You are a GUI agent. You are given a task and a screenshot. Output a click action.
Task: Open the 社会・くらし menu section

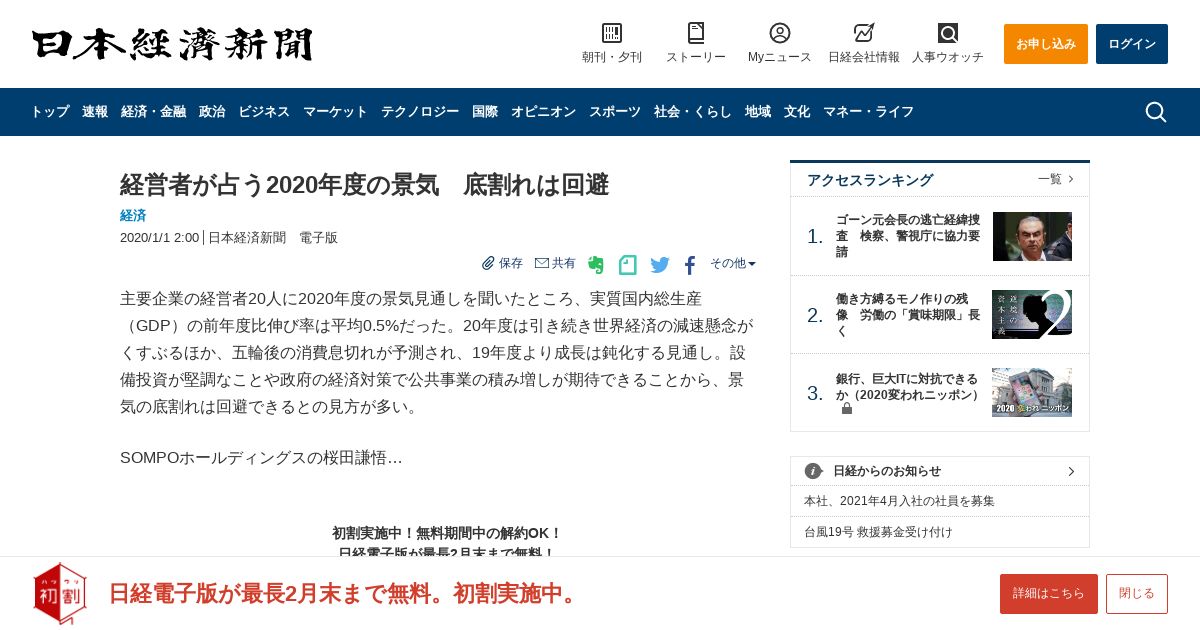click(693, 112)
